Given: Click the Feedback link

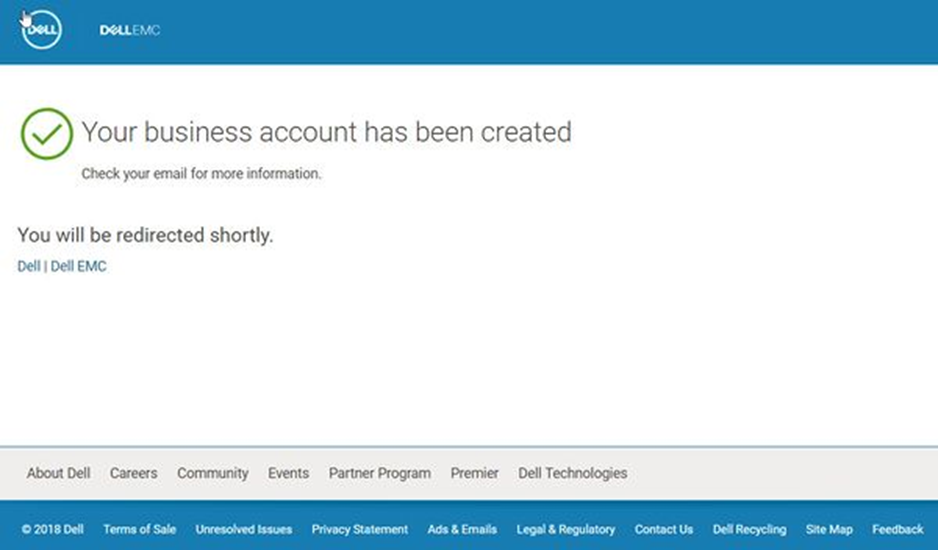Looking at the screenshot, I should [897, 529].
